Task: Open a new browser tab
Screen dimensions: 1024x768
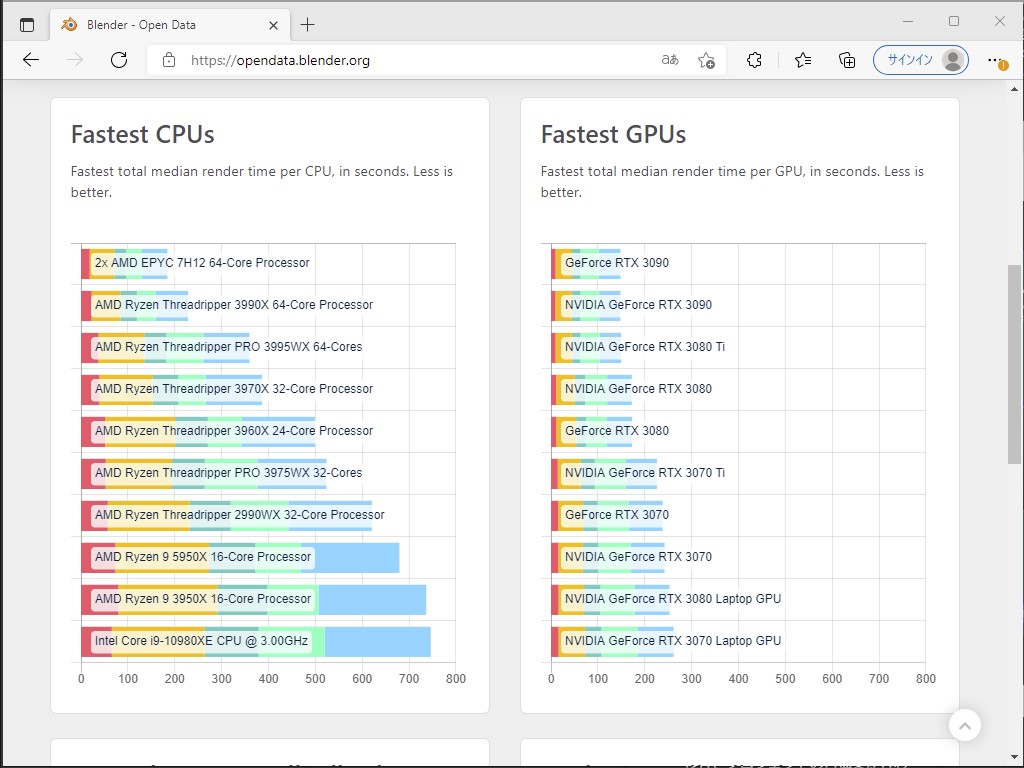Action: [307, 24]
